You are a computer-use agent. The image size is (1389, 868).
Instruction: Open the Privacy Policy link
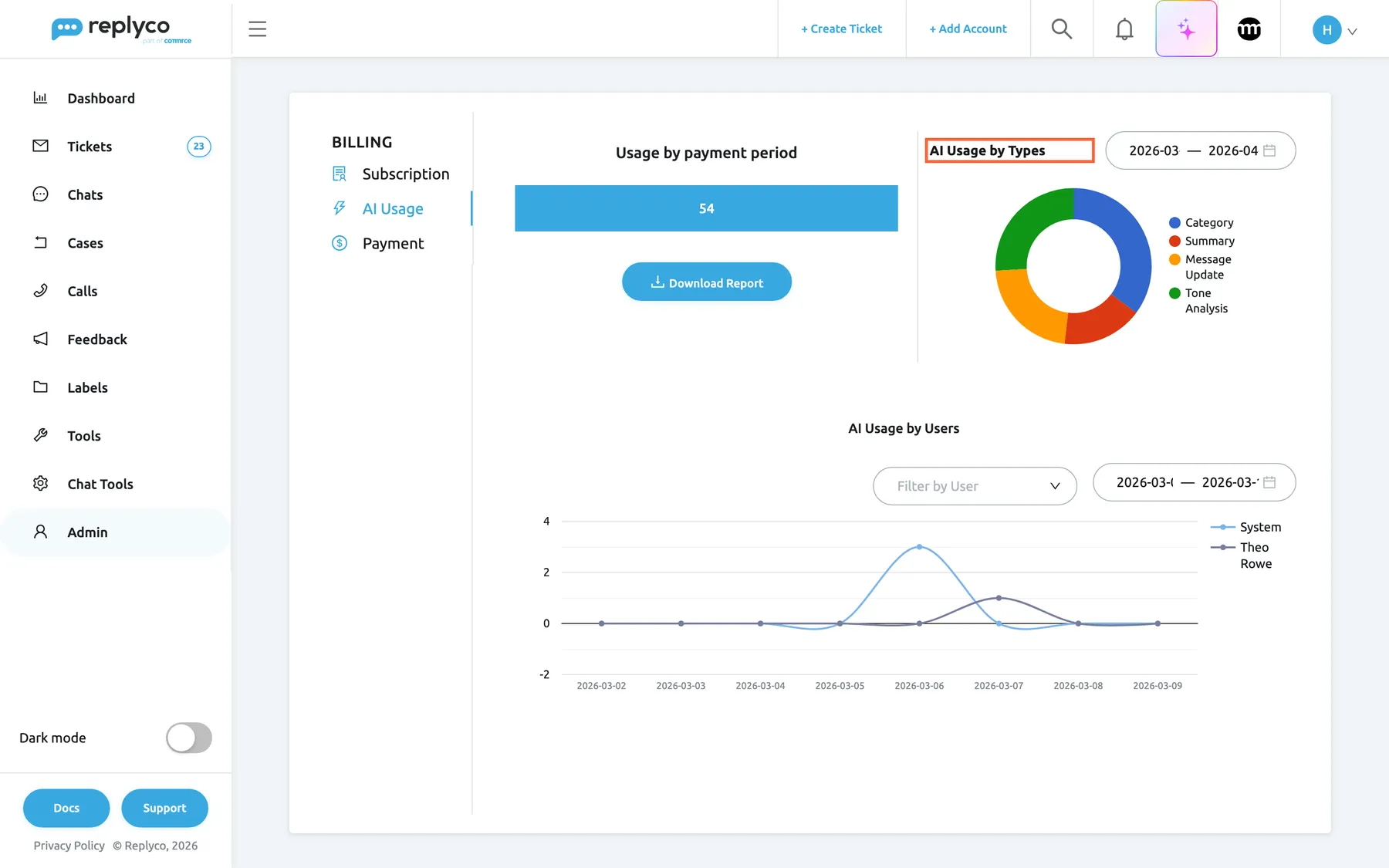[x=69, y=846]
